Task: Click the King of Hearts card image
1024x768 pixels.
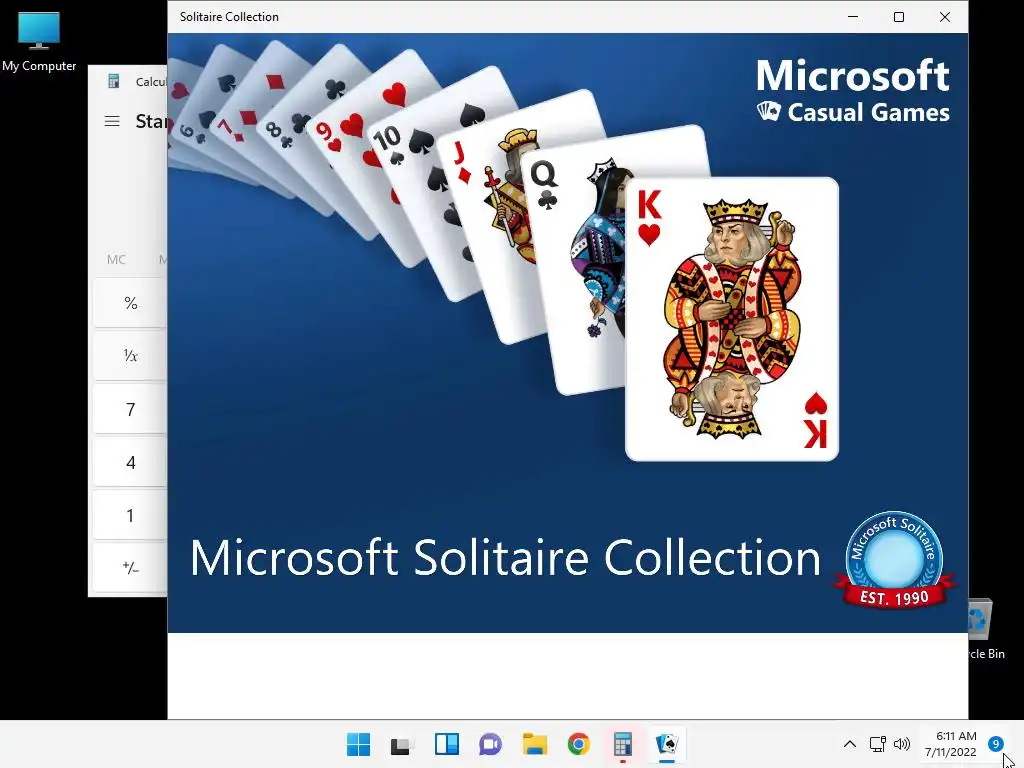Action: point(731,319)
